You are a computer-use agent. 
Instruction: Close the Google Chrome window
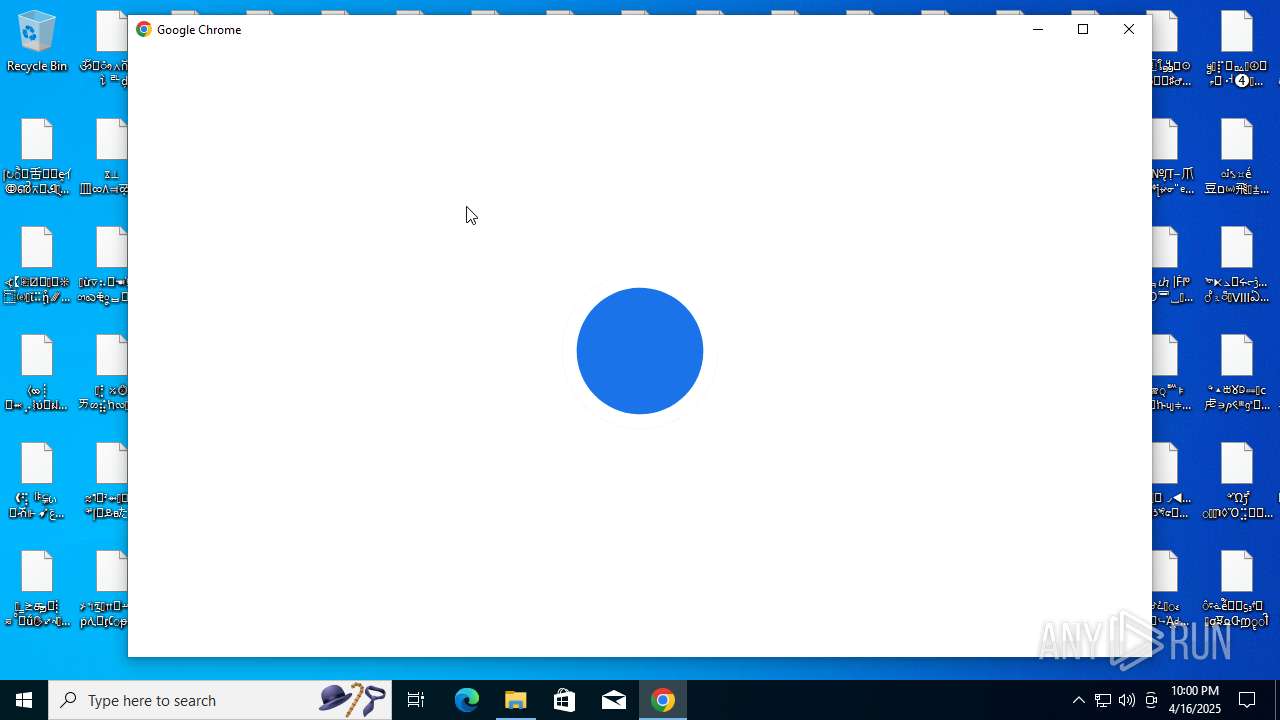pyautogui.click(x=1129, y=29)
